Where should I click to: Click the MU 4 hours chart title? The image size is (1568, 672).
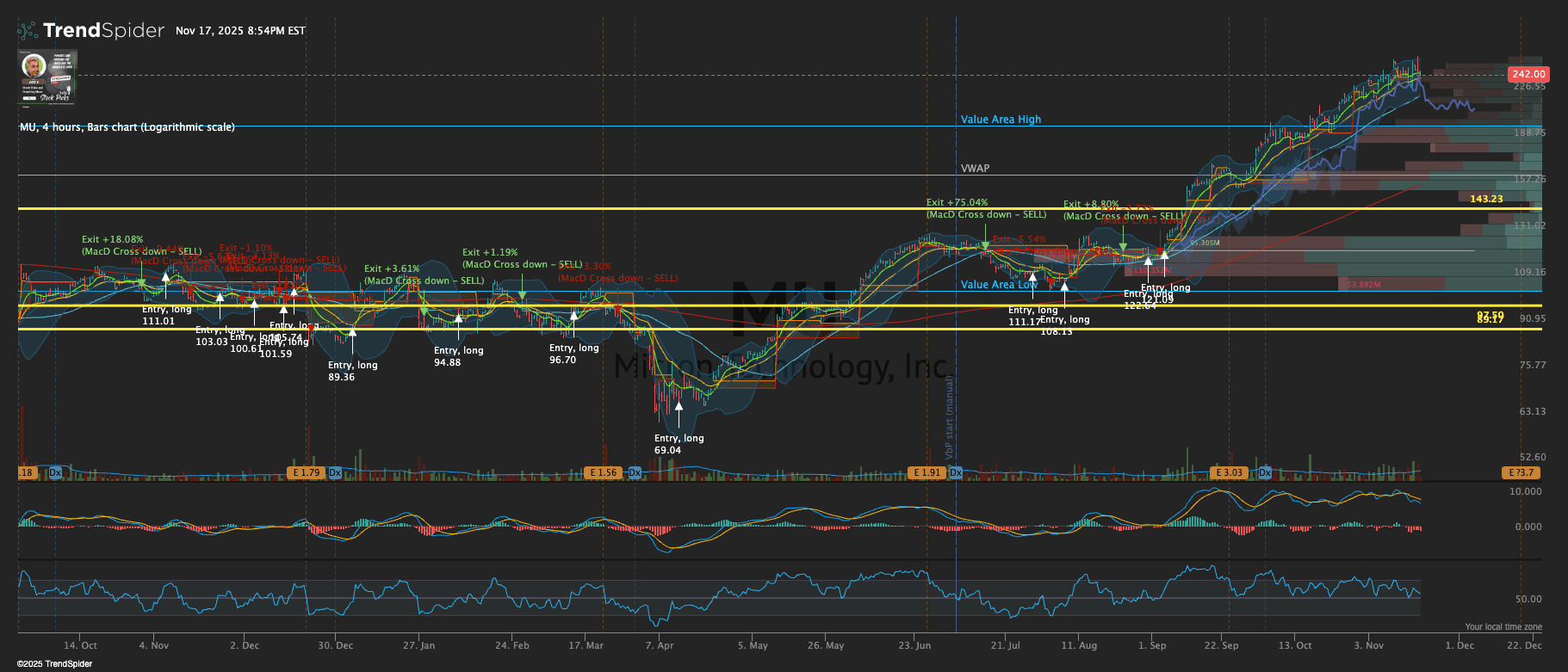click(x=127, y=127)
